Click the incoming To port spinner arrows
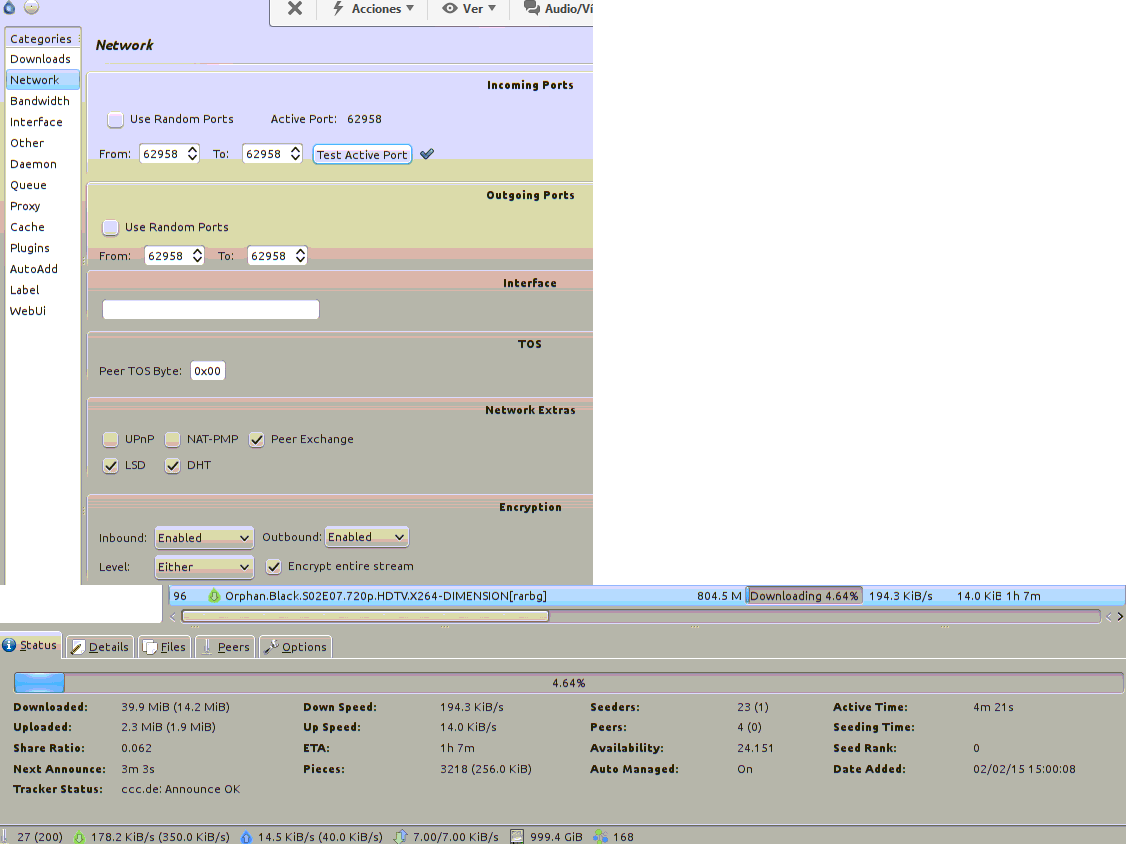The width and height of the screenshot is (1126, 844). (x=295, y=154)
